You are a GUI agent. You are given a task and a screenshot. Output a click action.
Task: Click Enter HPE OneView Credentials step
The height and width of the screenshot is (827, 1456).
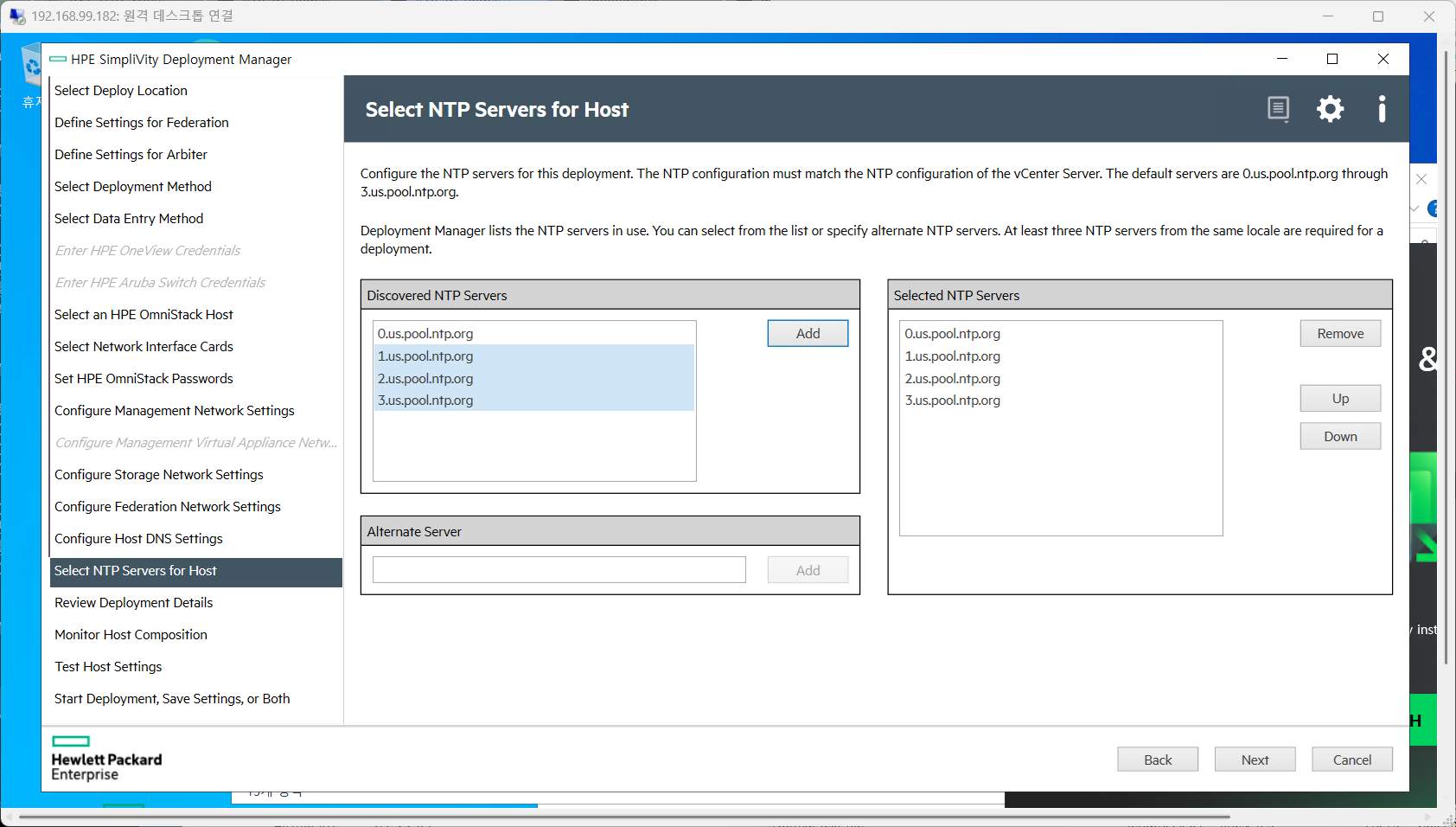196,250
